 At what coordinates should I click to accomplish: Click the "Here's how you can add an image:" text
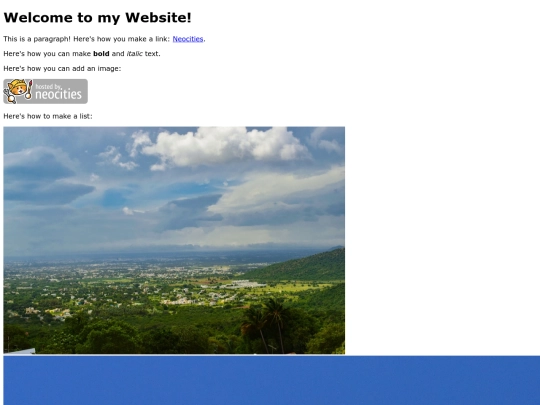pos(62,69)
